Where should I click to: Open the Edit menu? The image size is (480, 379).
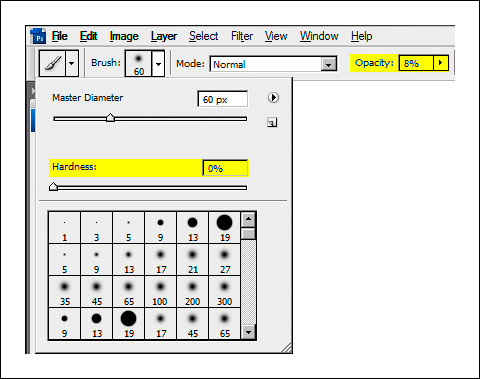(x=88, y=36)
